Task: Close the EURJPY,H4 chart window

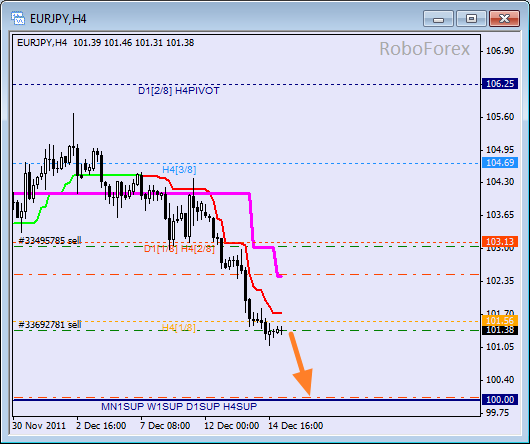Action: point(504,19)
